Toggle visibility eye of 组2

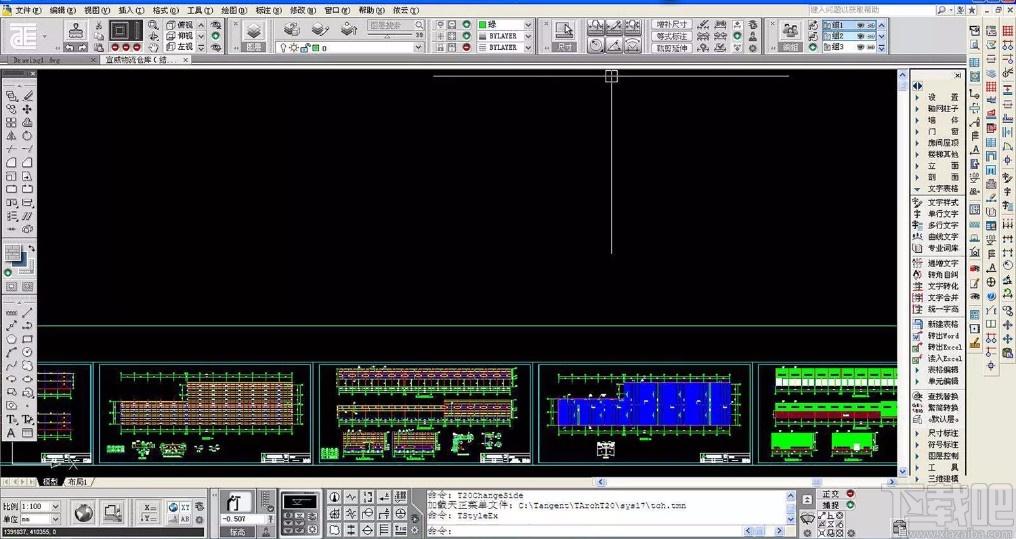tap(860, 36)
